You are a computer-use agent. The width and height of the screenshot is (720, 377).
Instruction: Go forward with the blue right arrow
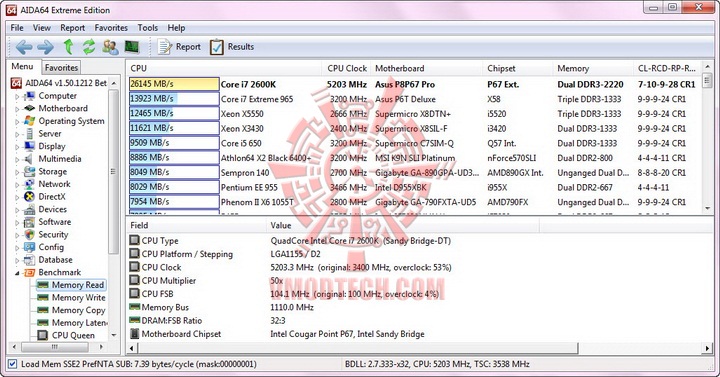[x=45, y=47]
